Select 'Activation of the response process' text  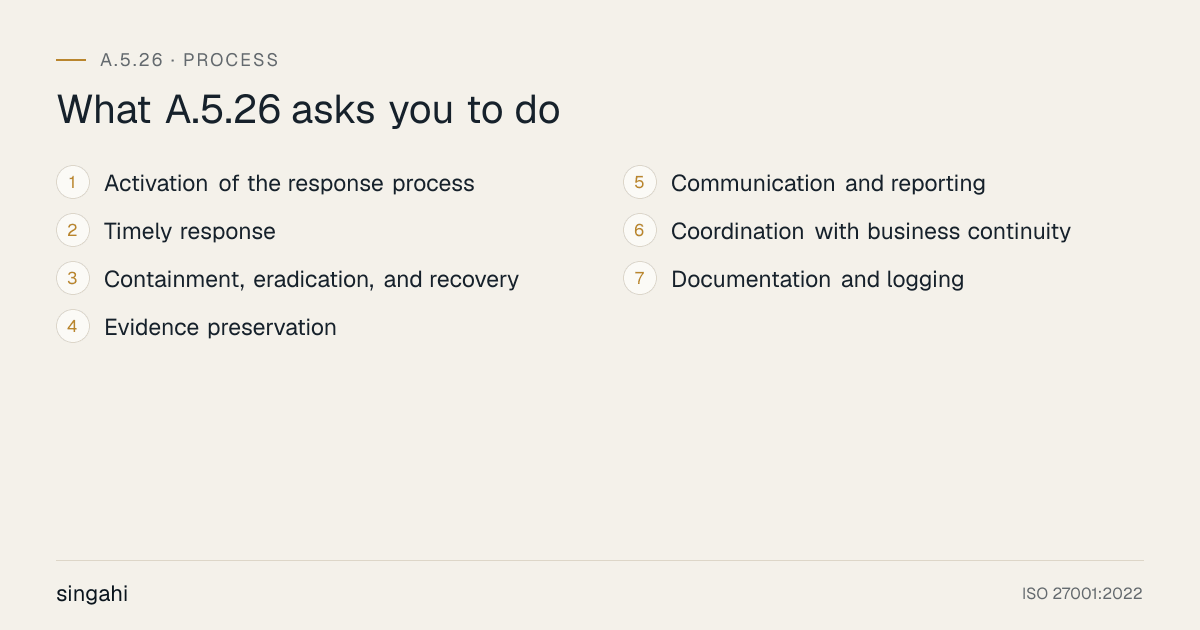point(289,184)
